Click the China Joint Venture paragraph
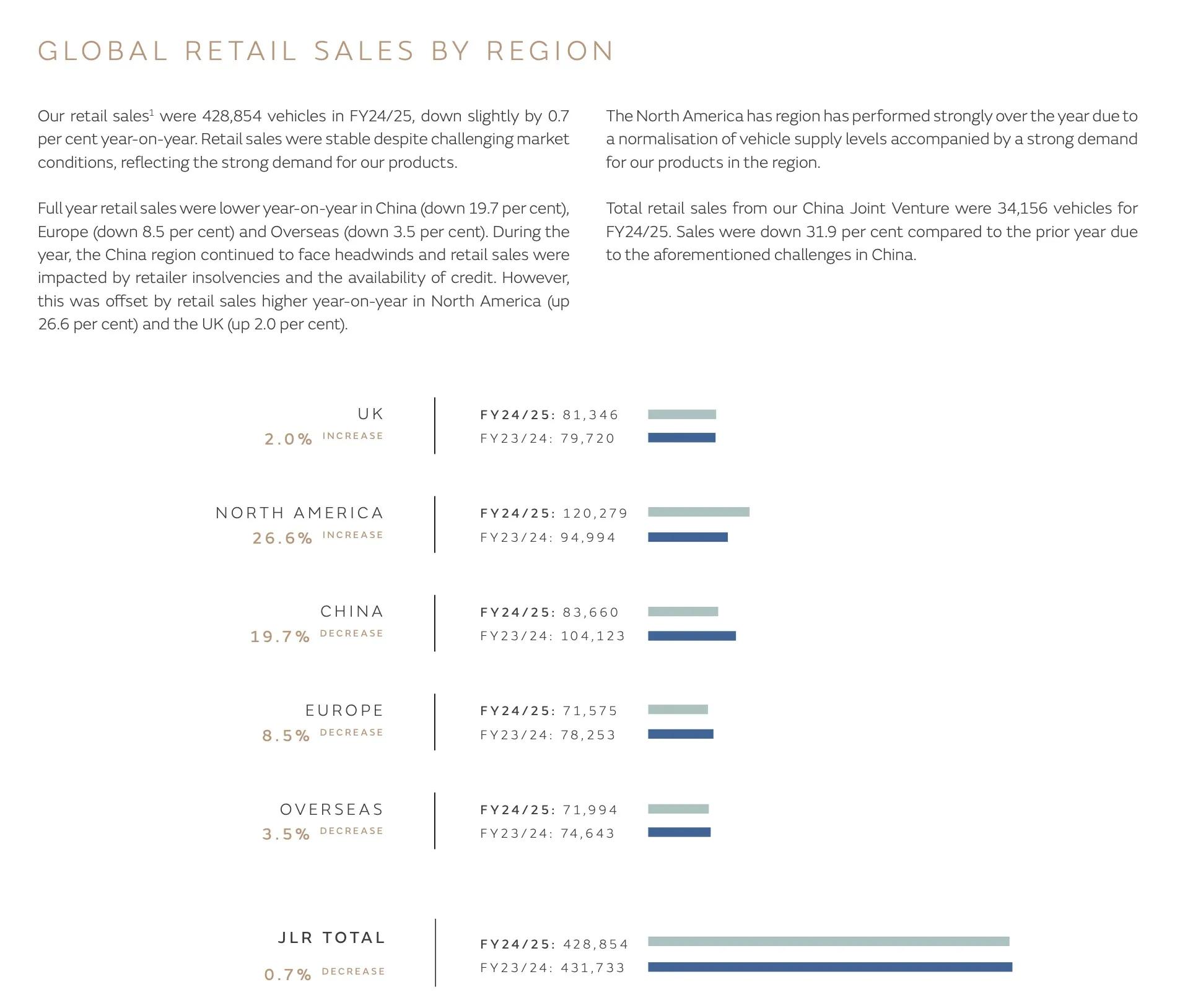The image size is (1193, 1008). pyautogui.click(x=871, y=232)
